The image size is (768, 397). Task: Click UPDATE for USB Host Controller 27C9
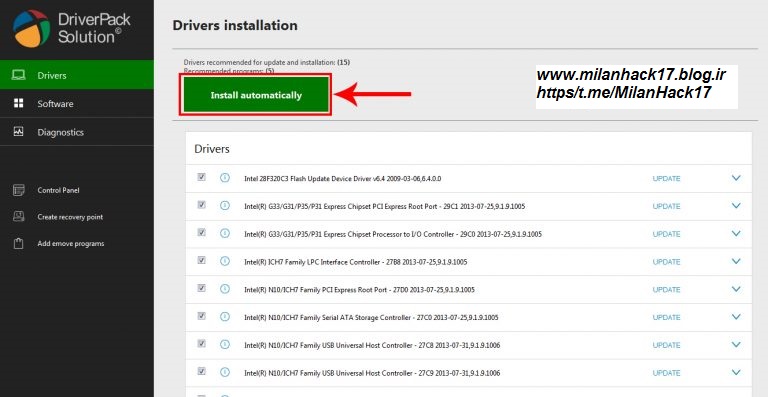tap(666, 373)
